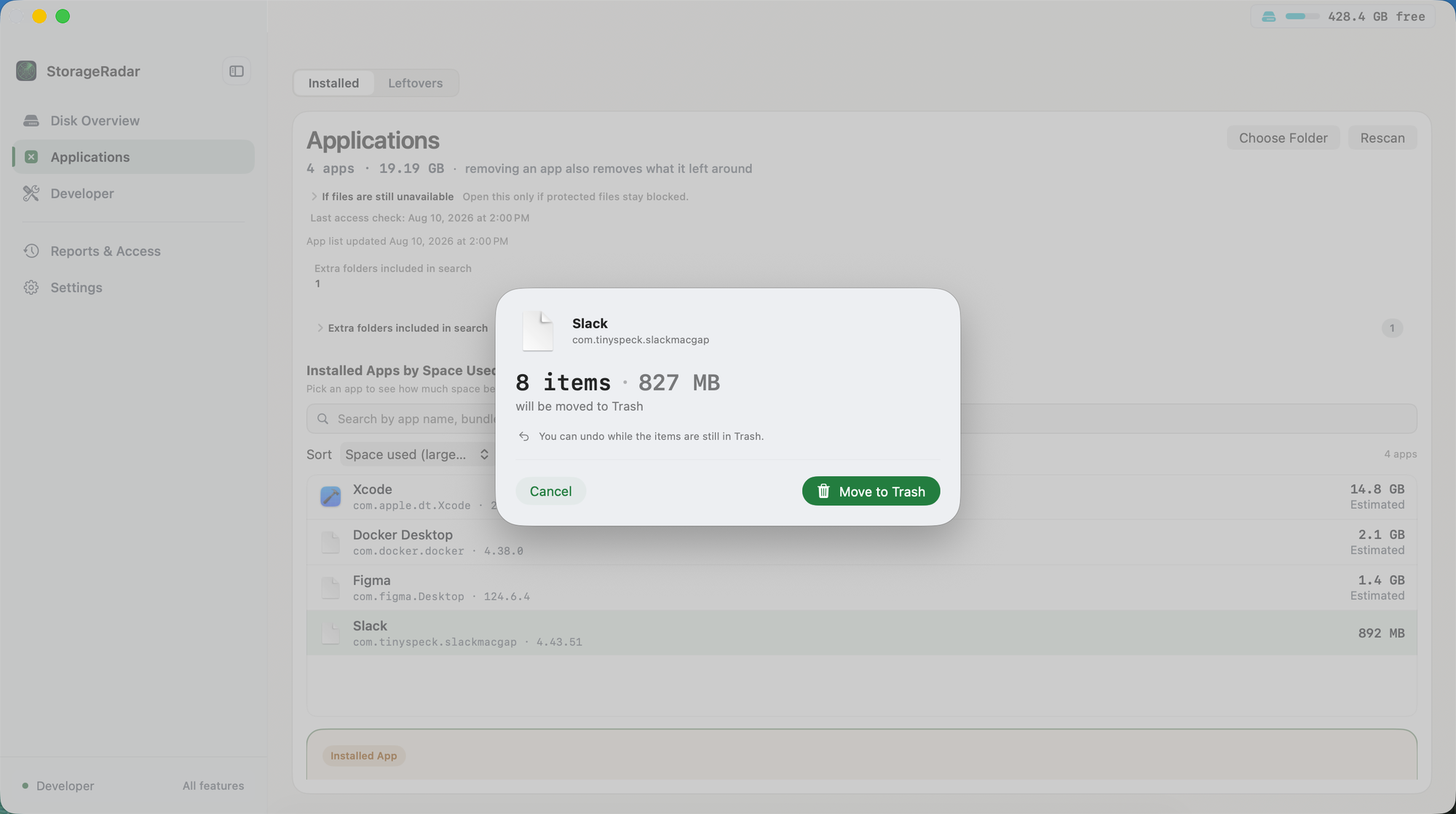This screenshot has width=1456, height=814.
Task: Select the Slack 892 MB size
Action: [1381, 633]
